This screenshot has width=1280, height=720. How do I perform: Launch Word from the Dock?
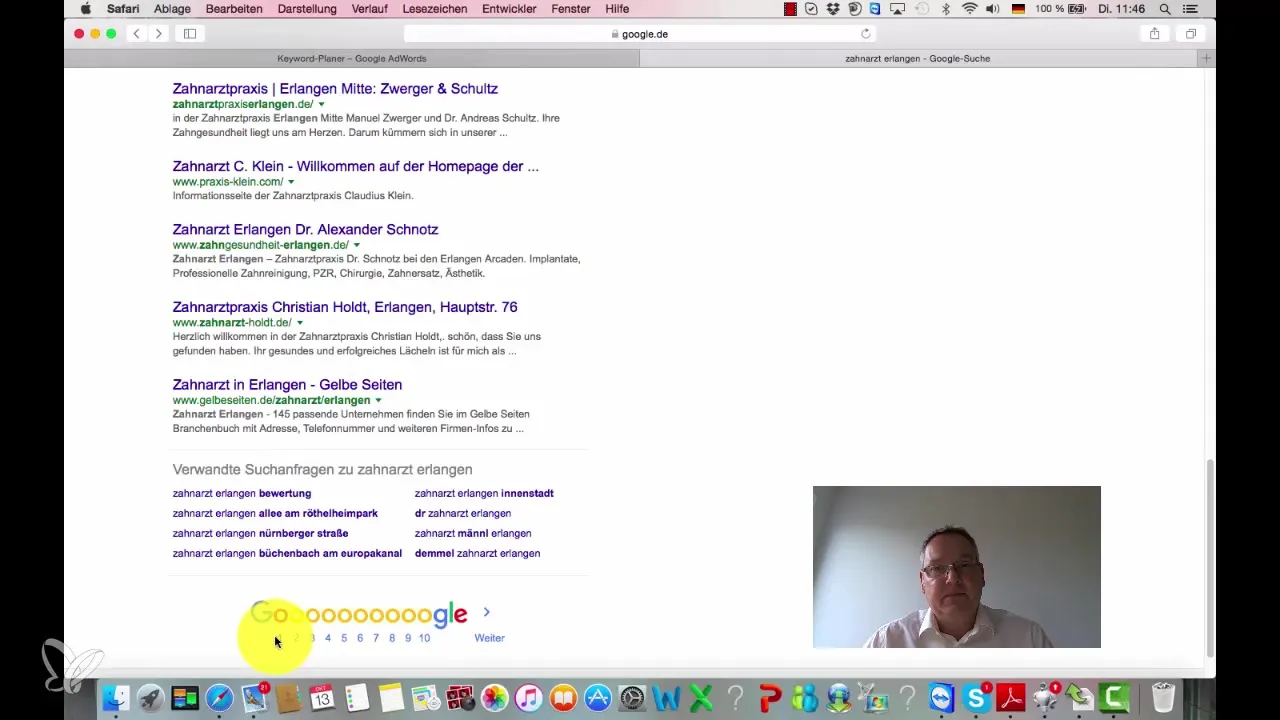tap(667, 698)
